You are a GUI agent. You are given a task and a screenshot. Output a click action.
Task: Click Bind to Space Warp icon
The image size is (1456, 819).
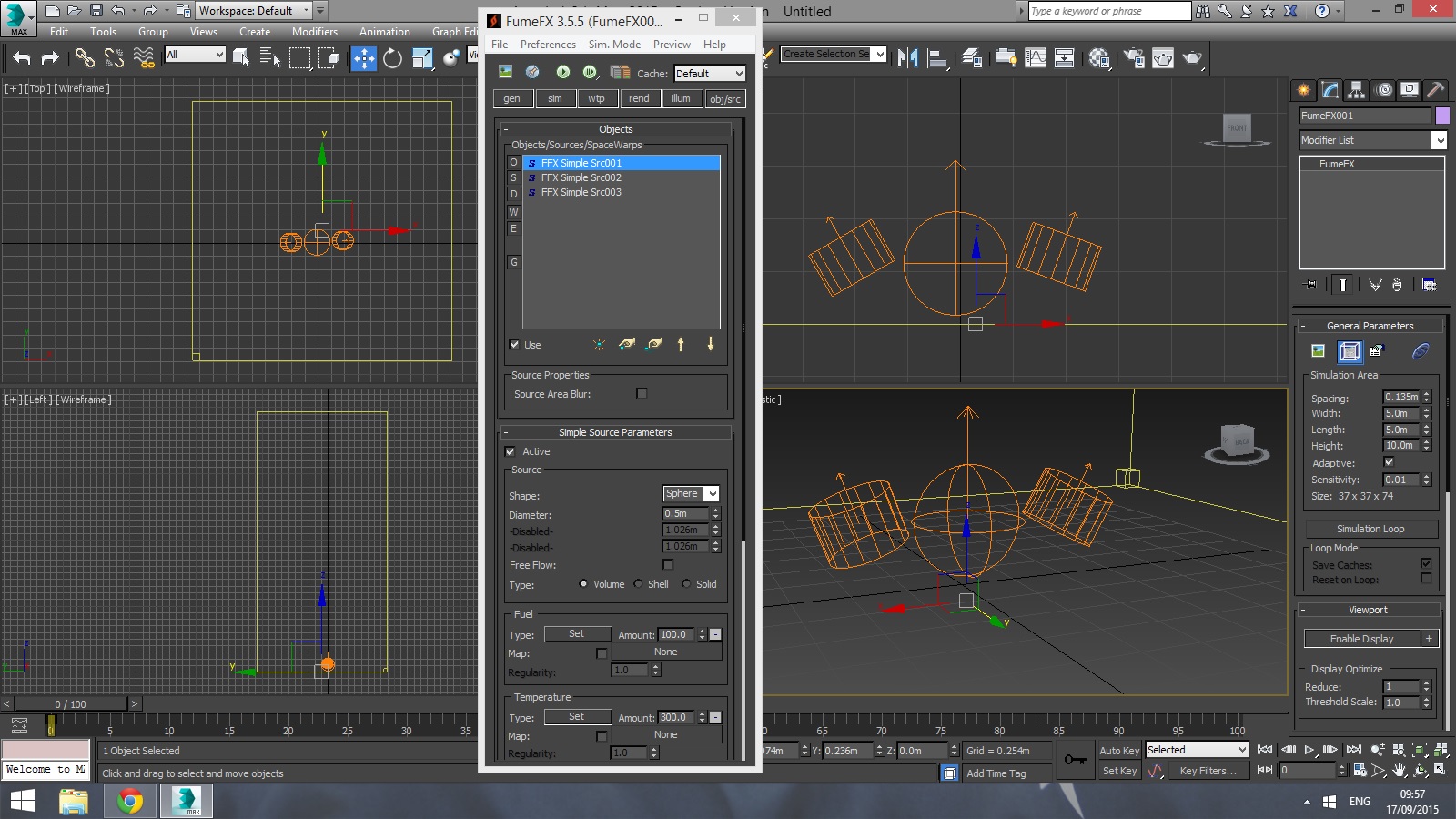coord(144,58)
